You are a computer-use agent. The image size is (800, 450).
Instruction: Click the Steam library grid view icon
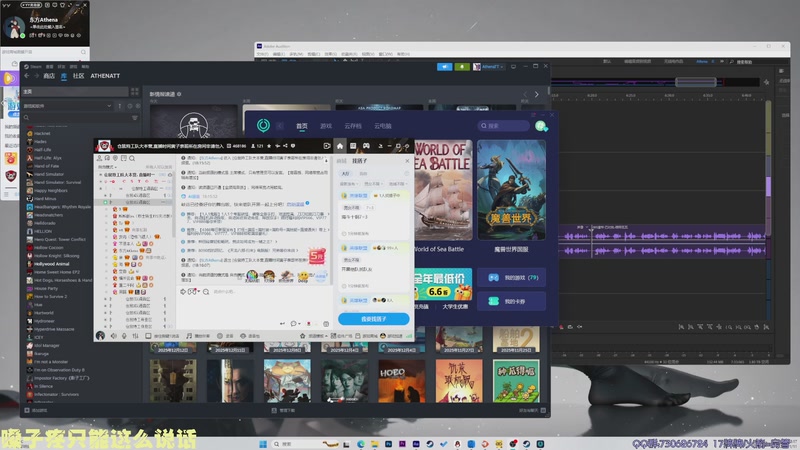coord(135,91)
